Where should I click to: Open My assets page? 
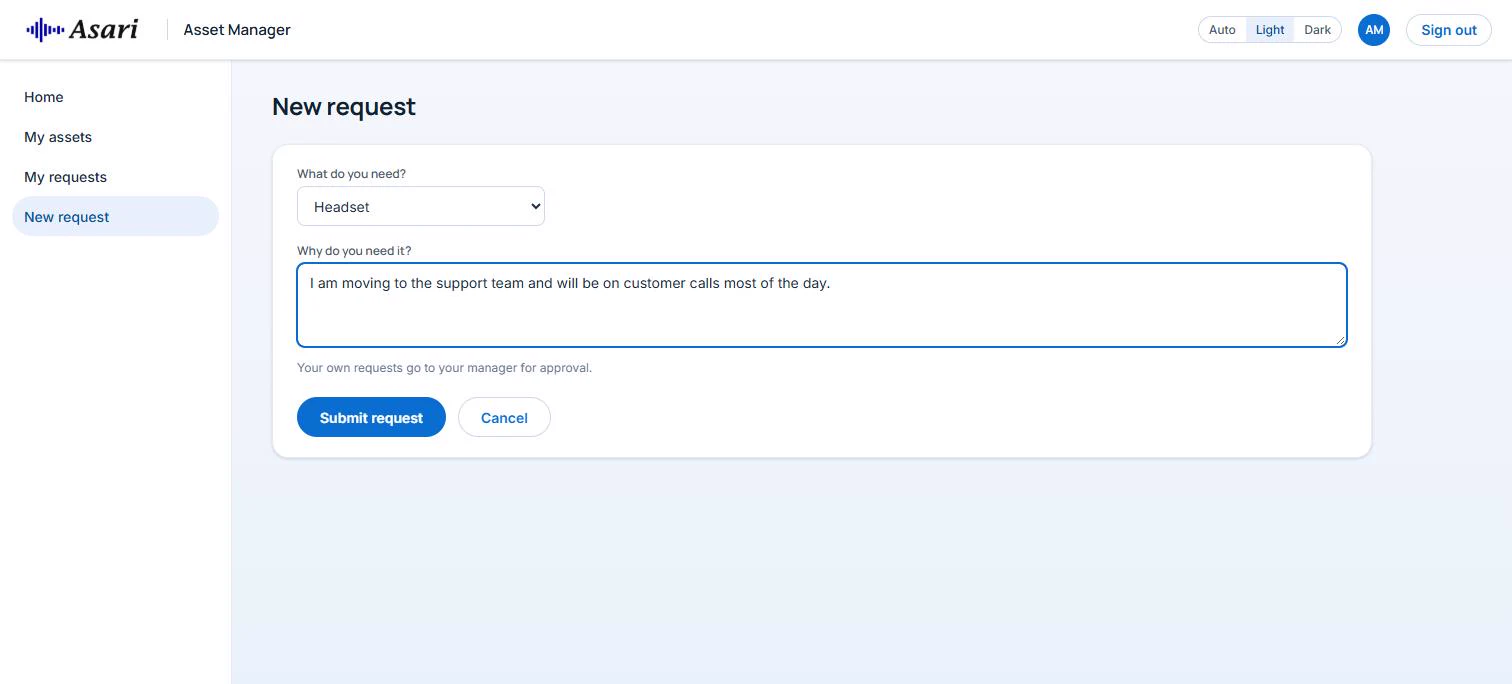coord(115,137)
